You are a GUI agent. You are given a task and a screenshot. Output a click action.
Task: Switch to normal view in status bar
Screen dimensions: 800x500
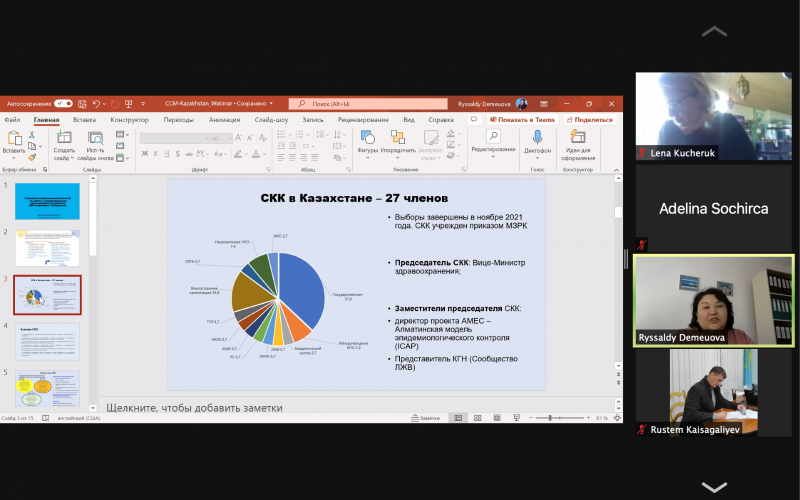(458, 417)
